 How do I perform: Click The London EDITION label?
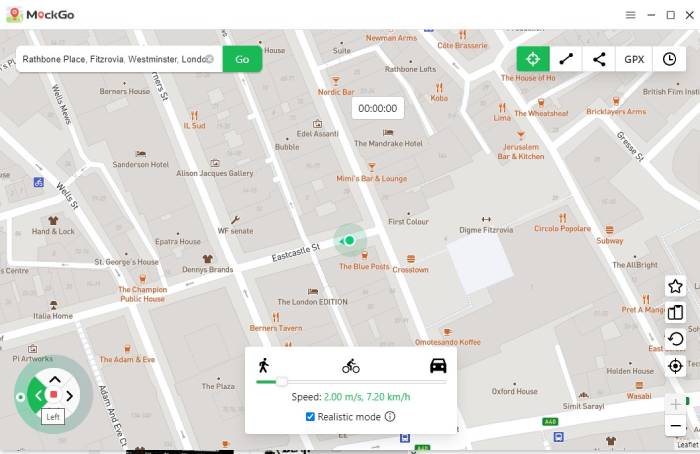pos(312,302)
